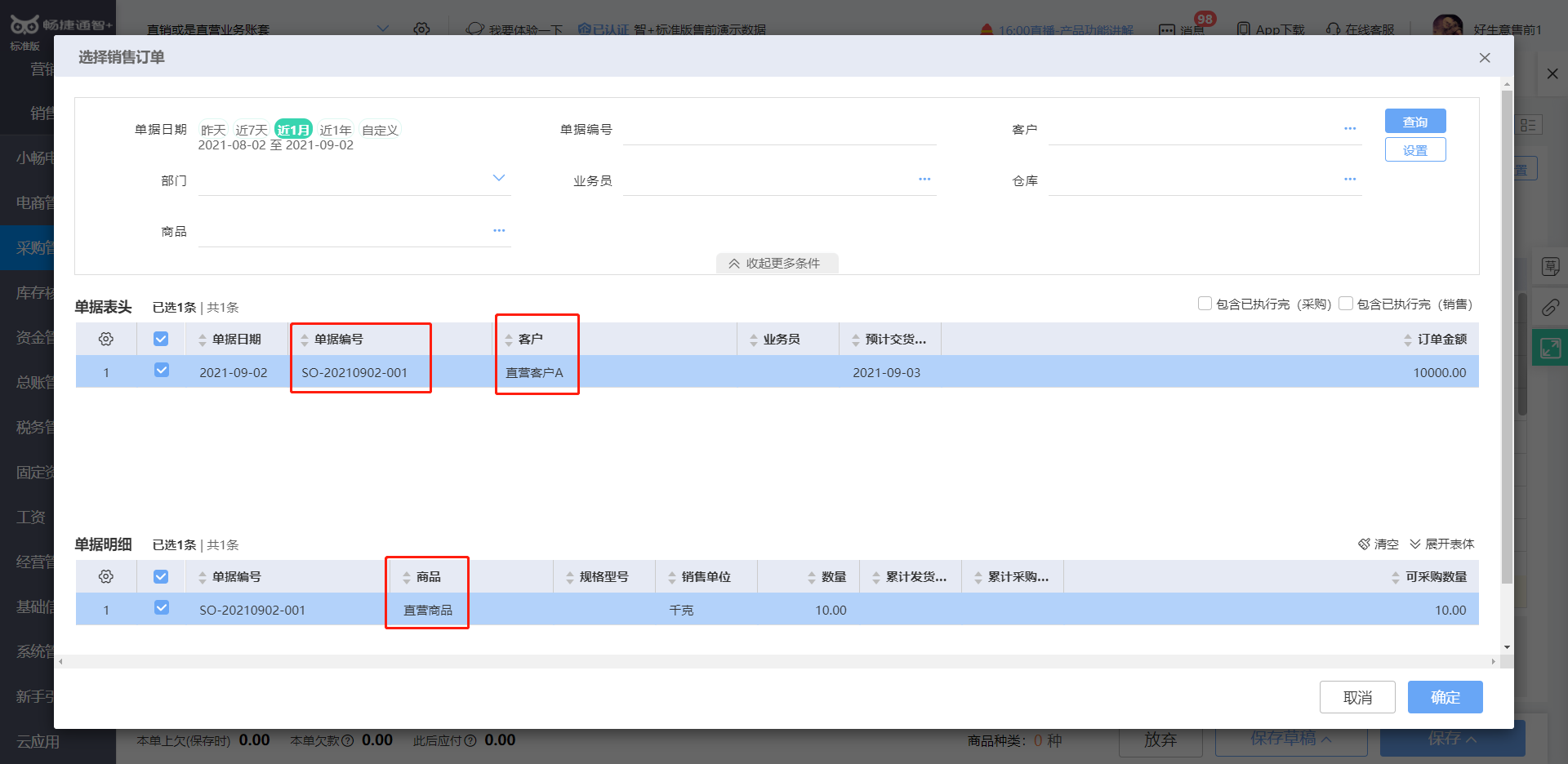
Task: Click green fullscreen expand icon on right
Action: click(1550, 348)
